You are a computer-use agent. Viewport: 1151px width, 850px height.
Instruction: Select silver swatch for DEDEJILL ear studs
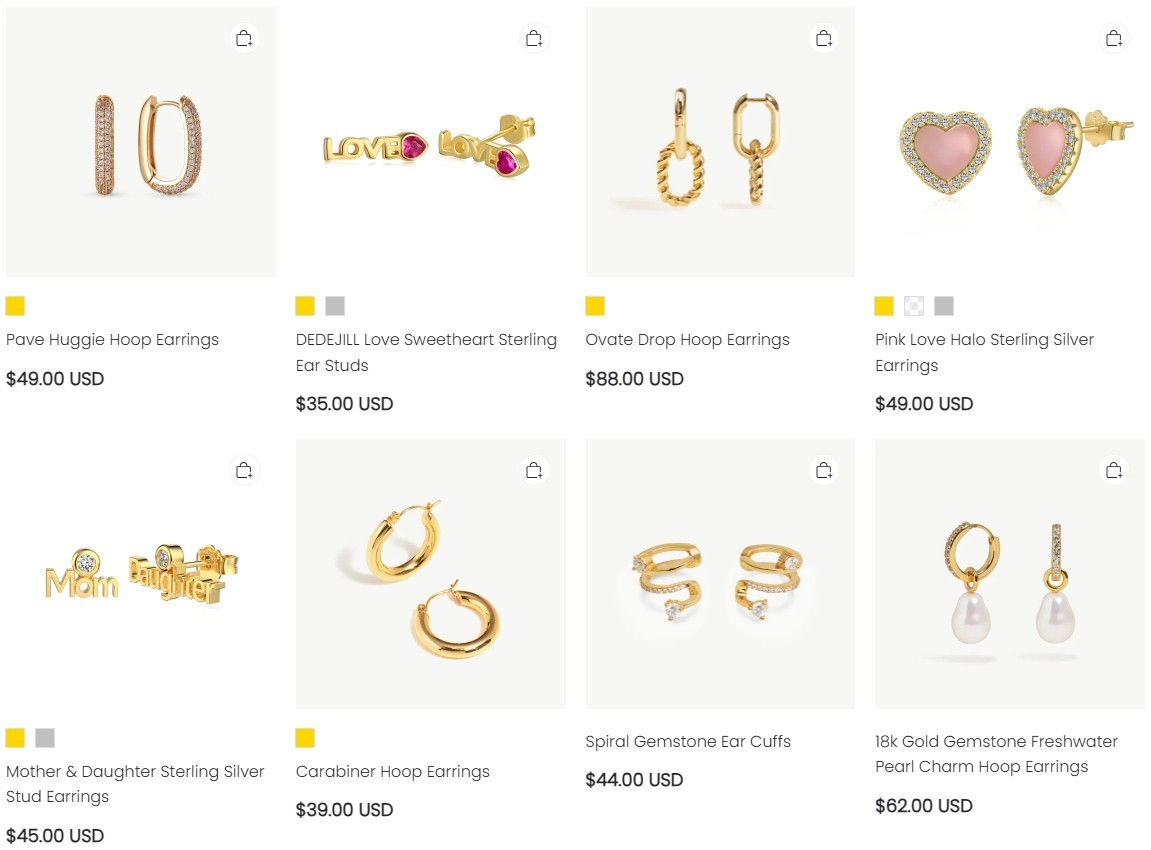click(x=334, y=306)
